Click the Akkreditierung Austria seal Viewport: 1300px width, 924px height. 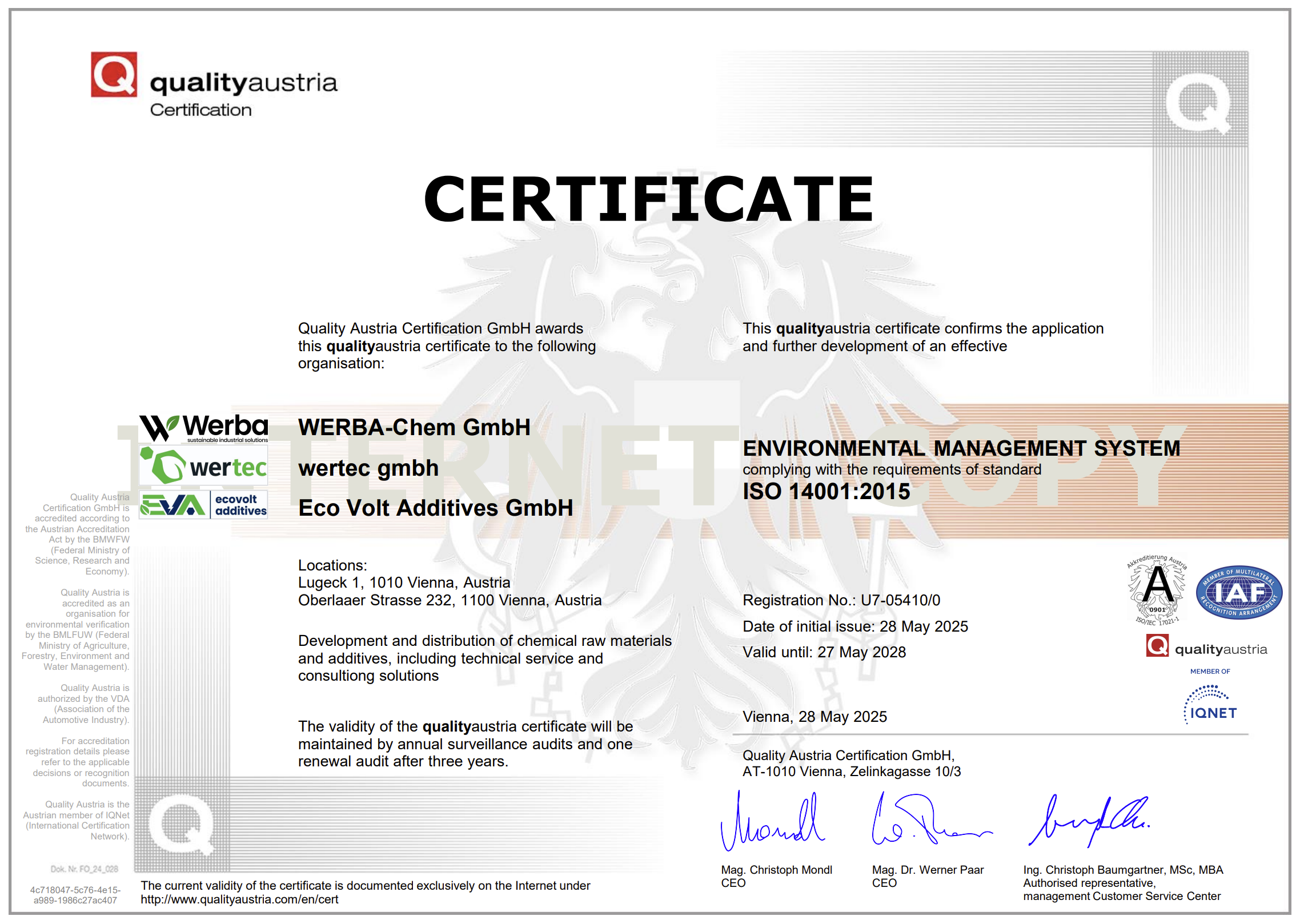tap(1157, 590)
